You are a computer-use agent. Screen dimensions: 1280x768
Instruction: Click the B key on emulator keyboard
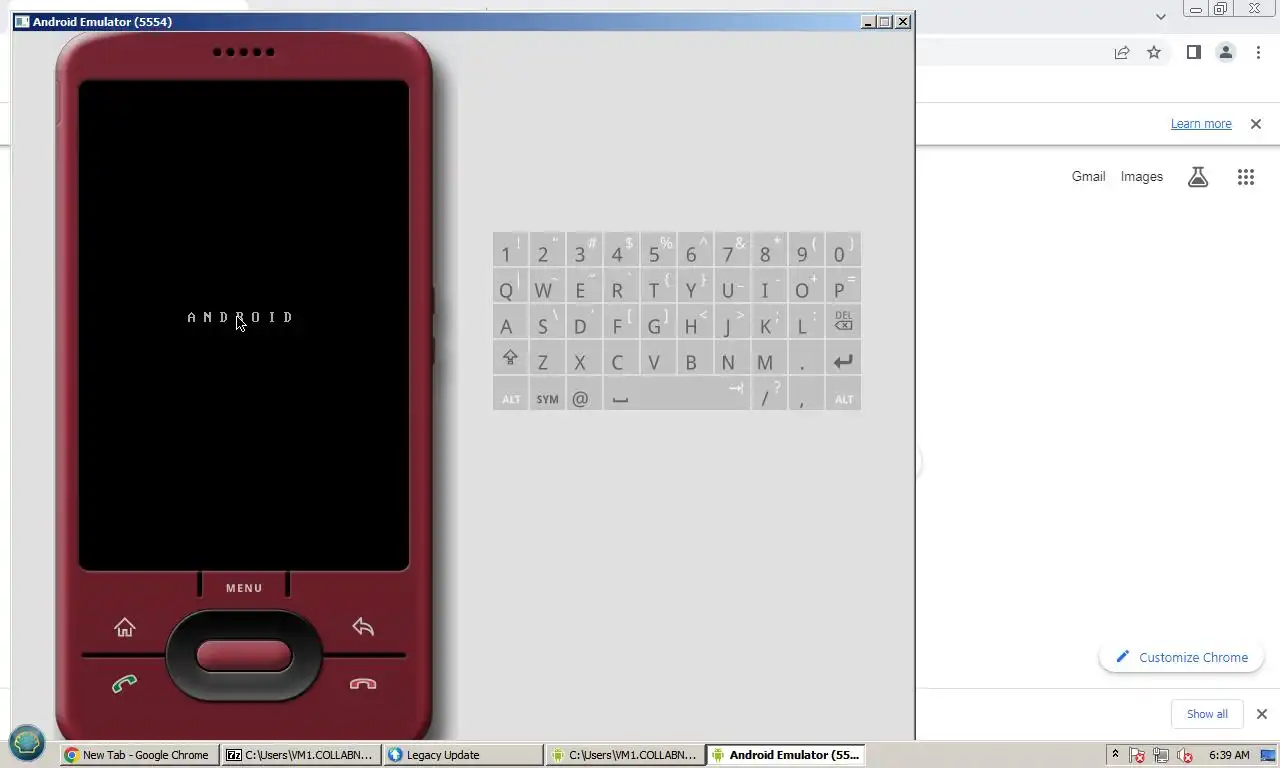[x=695, y=360]
